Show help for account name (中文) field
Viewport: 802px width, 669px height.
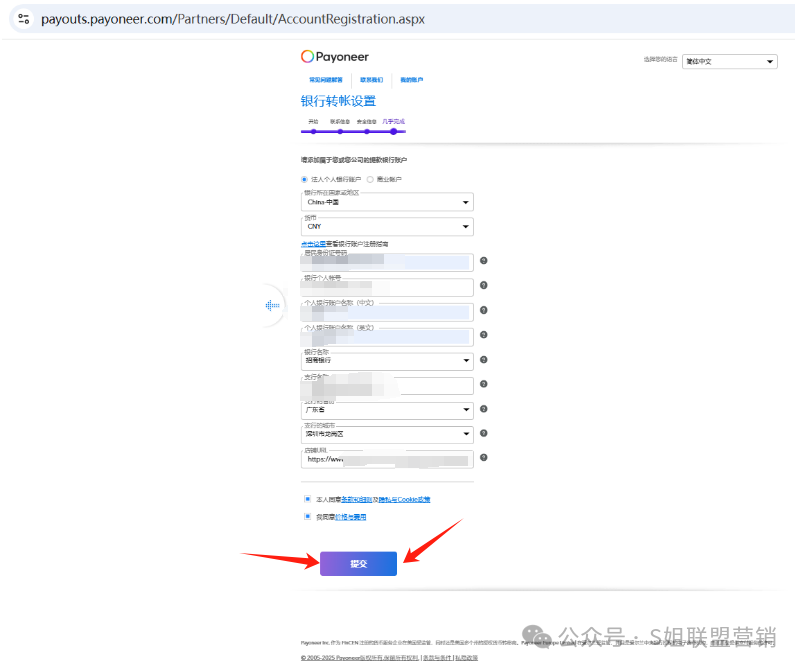(x=483, y=310)
